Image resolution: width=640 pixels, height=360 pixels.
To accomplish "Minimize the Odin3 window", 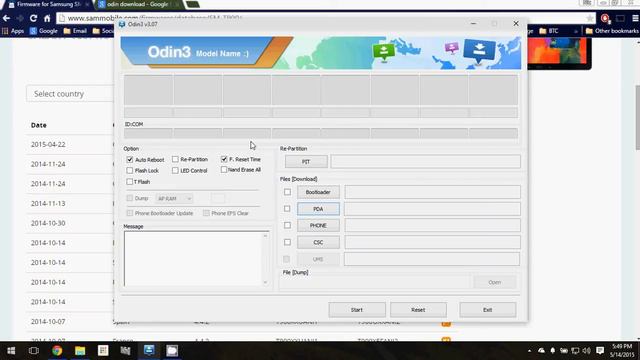I will coord(473,24).
